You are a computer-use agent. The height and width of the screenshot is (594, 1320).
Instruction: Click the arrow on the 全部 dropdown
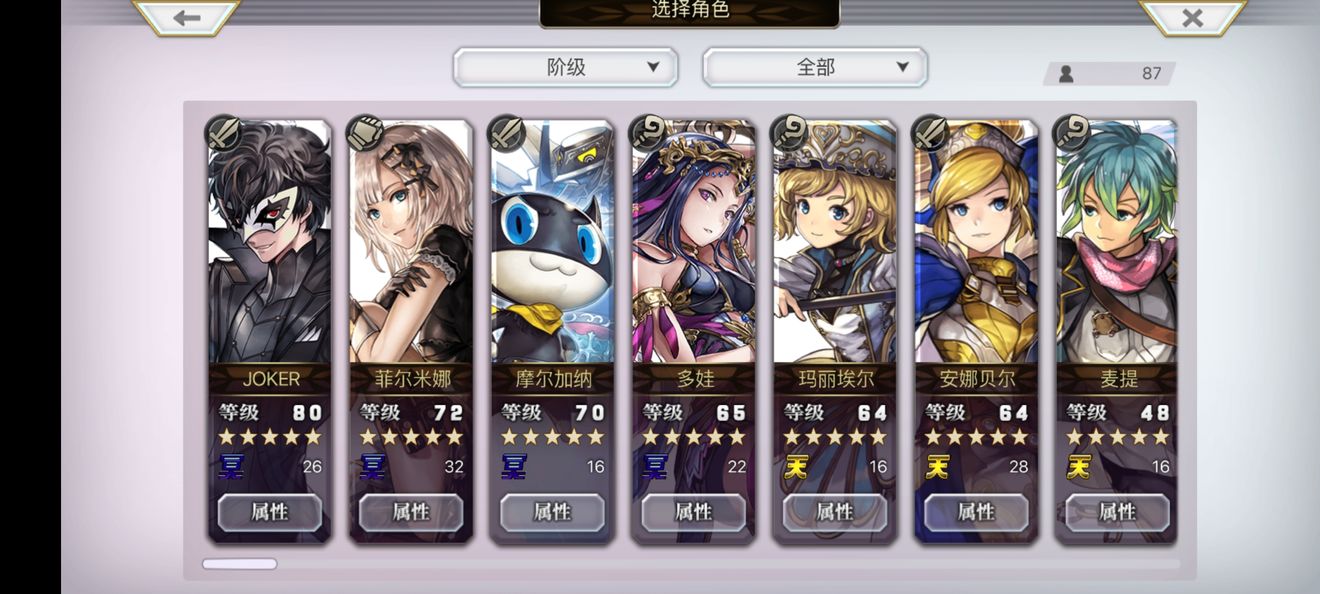pyautogui.click(x=902, y=67)
